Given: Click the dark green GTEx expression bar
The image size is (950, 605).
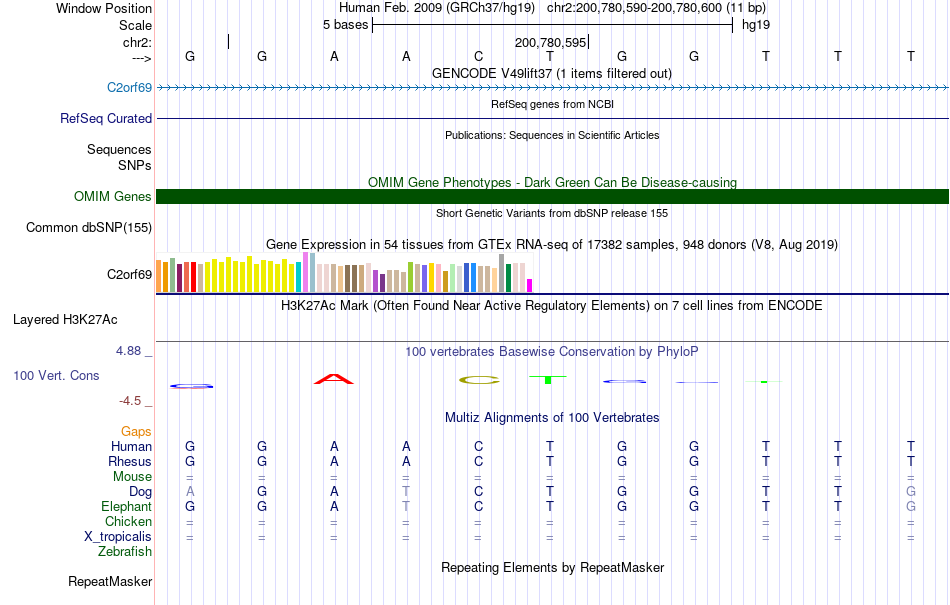Looking at the screenshot, I should coord(508,278).
